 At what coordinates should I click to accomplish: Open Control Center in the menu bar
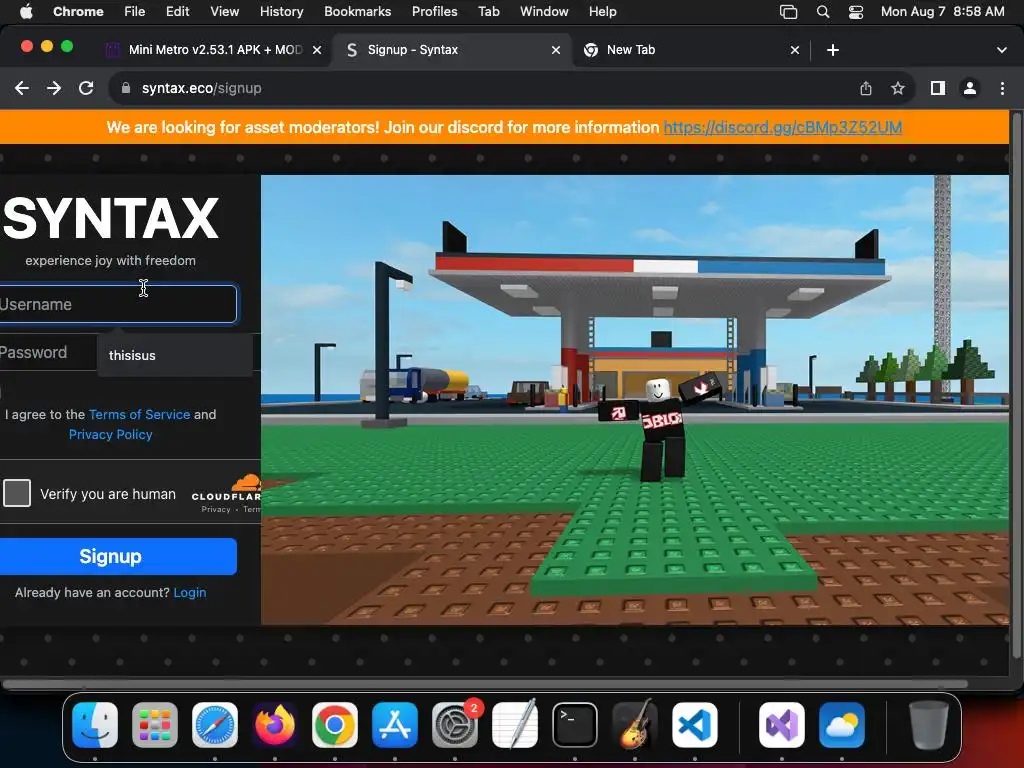click(x=856, y=12)
